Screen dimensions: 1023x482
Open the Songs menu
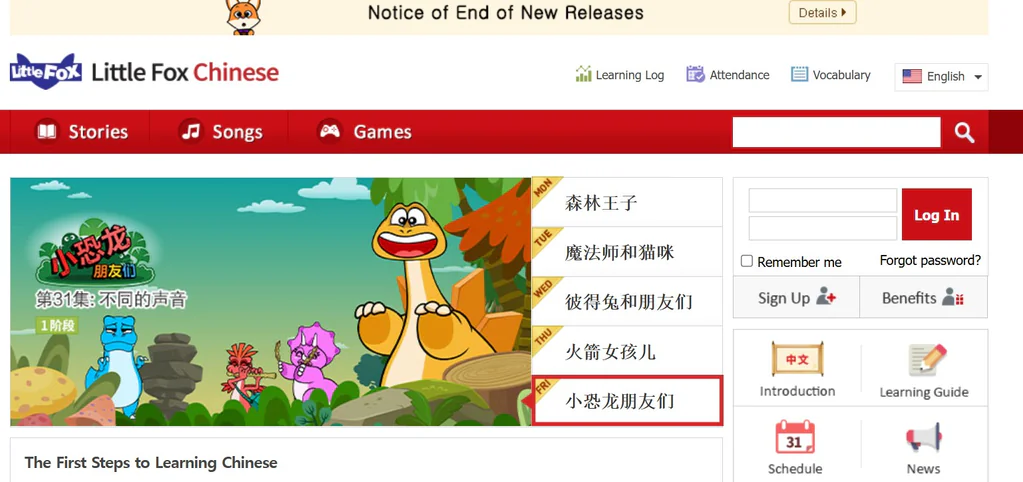point(221,132)
